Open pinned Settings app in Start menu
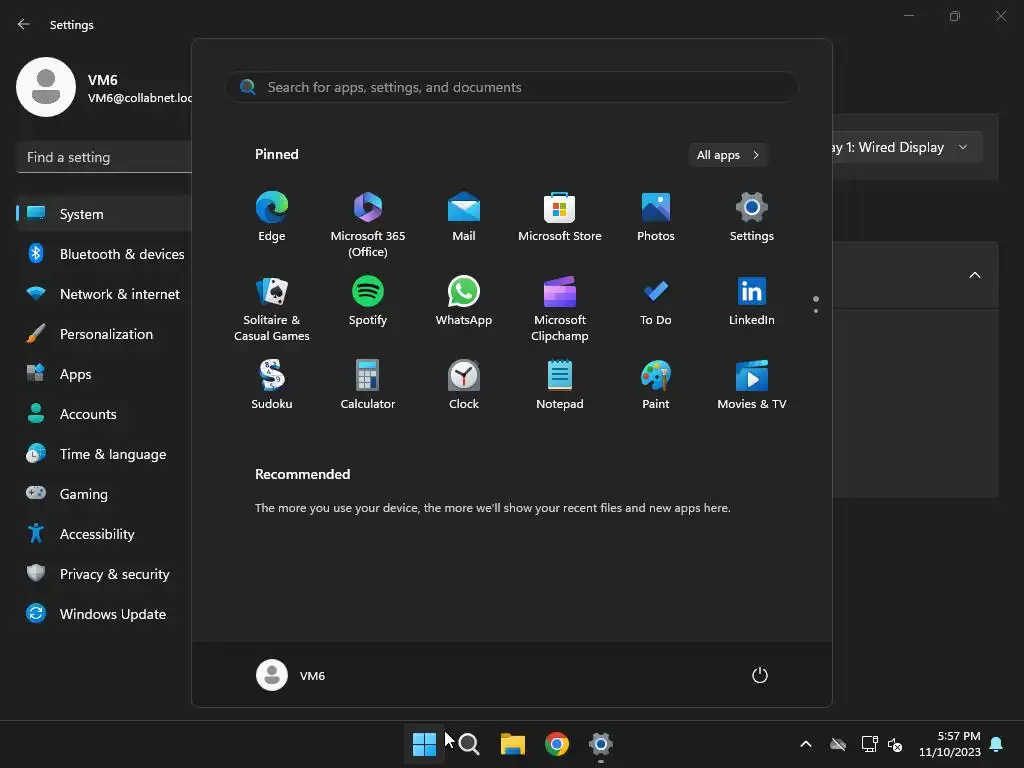Viewport: 1024px width, 768px height. click(x=752, y=217)
